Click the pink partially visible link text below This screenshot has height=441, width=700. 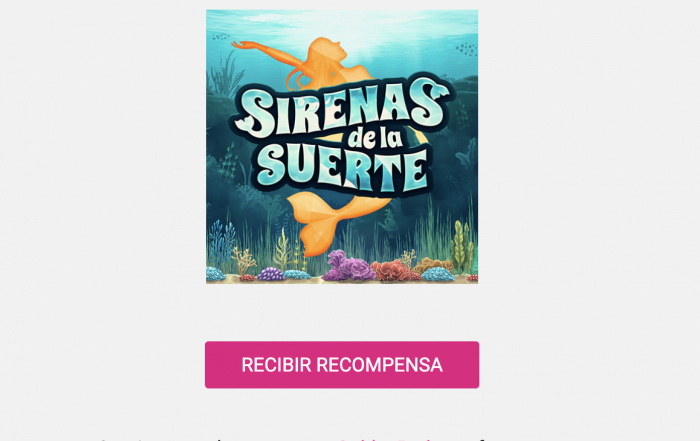pyautogui.click(x=384, y=439)
